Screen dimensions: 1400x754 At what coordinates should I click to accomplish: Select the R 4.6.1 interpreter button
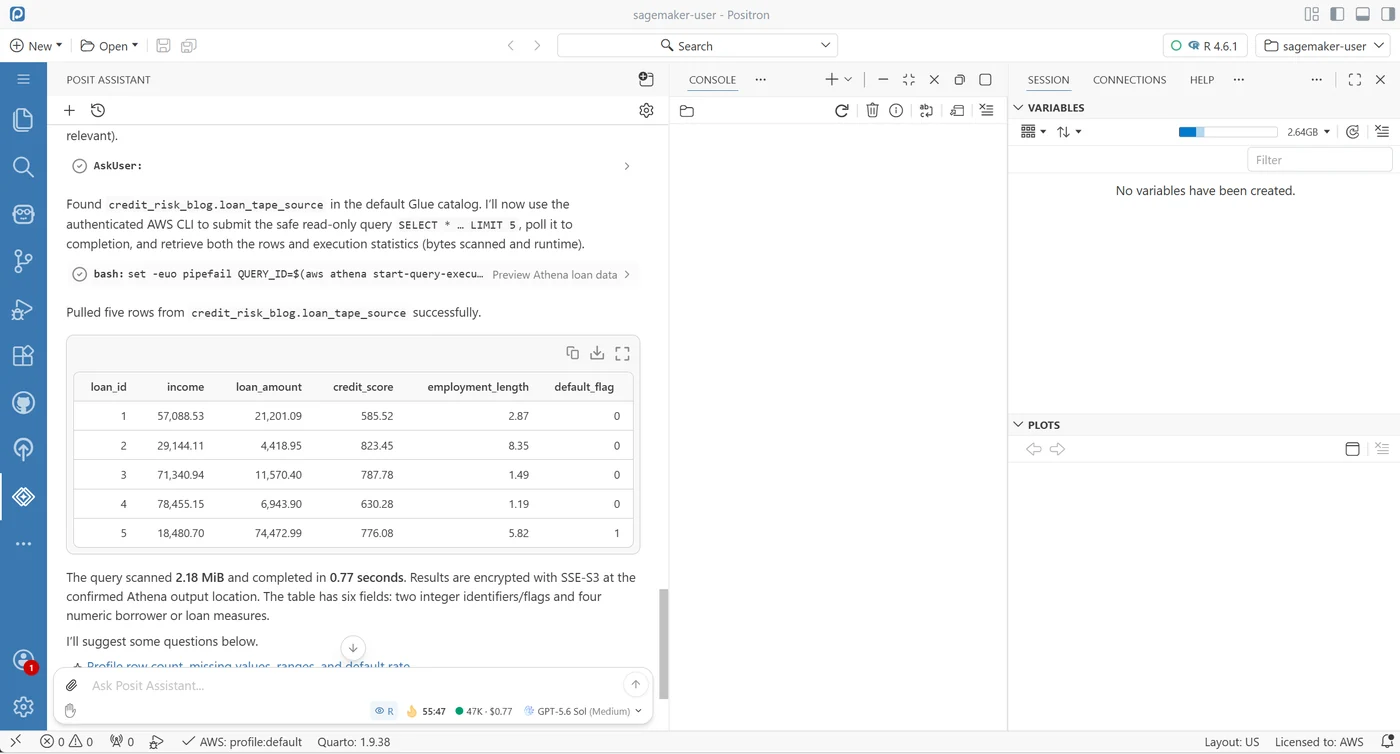(1207, 46)
